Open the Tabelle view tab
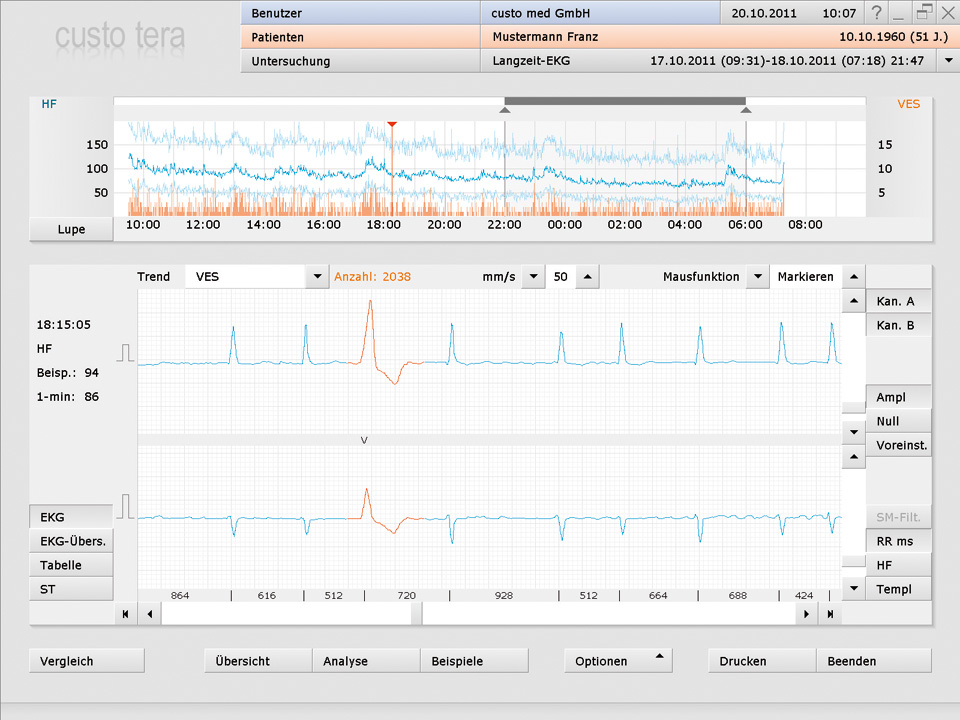 coord(72,565)
